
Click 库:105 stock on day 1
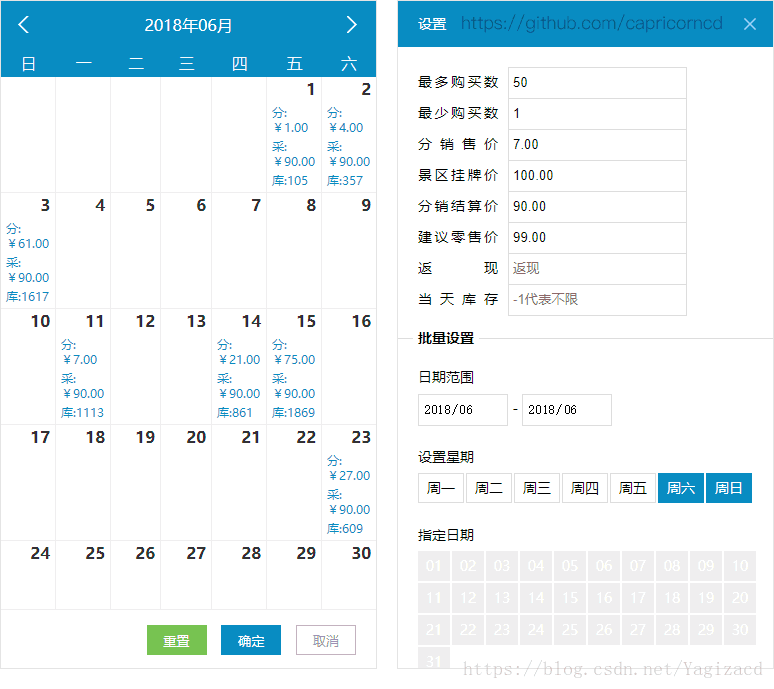pyautogui.click(x=290, y=181)
